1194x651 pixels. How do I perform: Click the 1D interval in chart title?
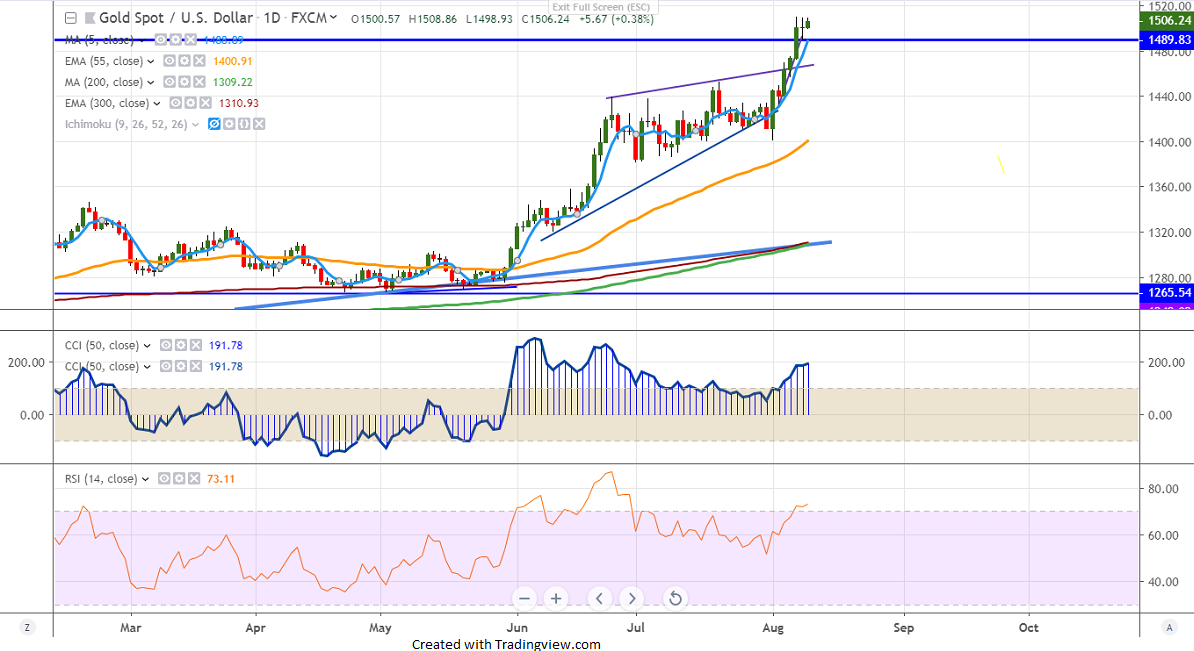[272, 18]
